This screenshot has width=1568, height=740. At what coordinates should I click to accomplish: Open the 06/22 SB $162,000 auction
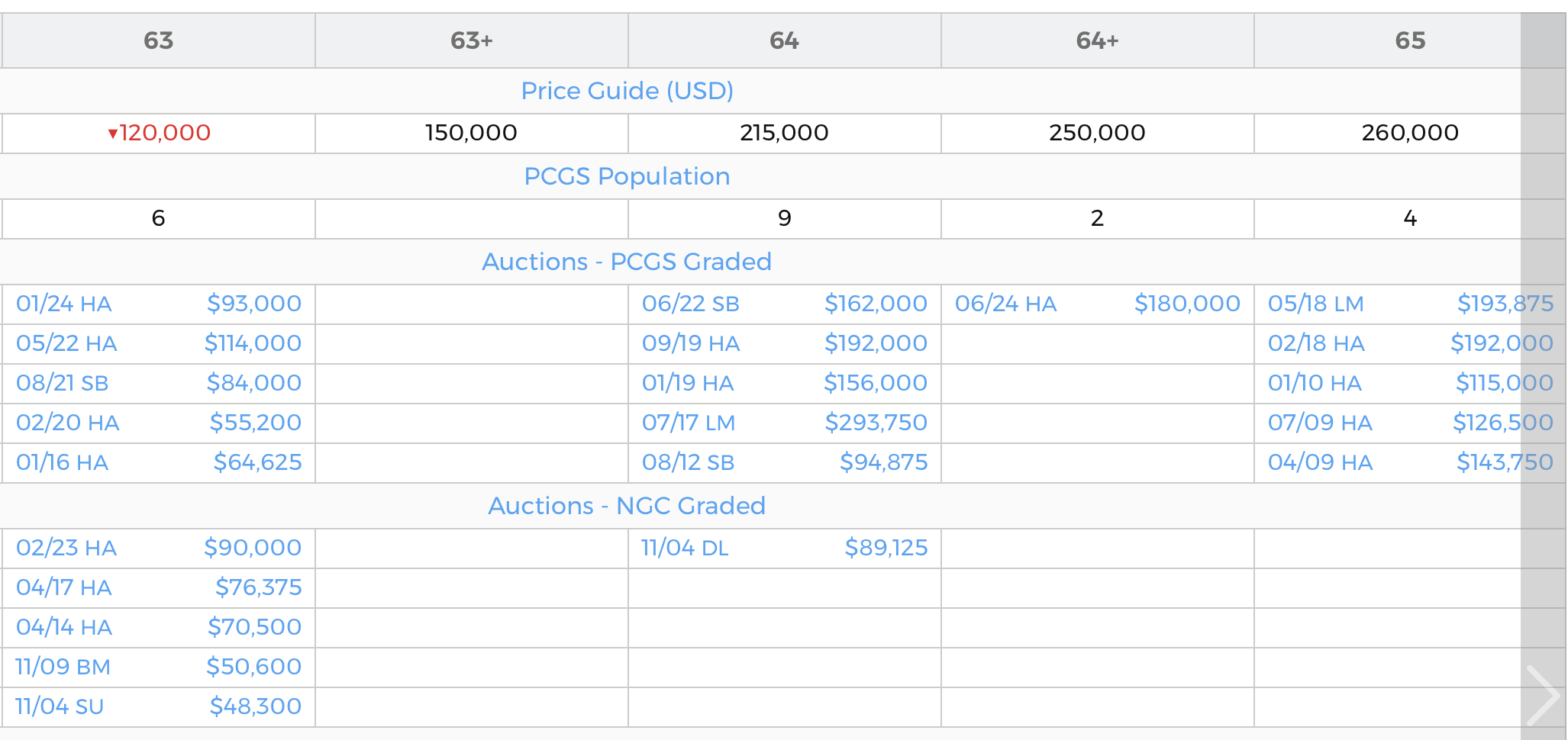point(785,304)
